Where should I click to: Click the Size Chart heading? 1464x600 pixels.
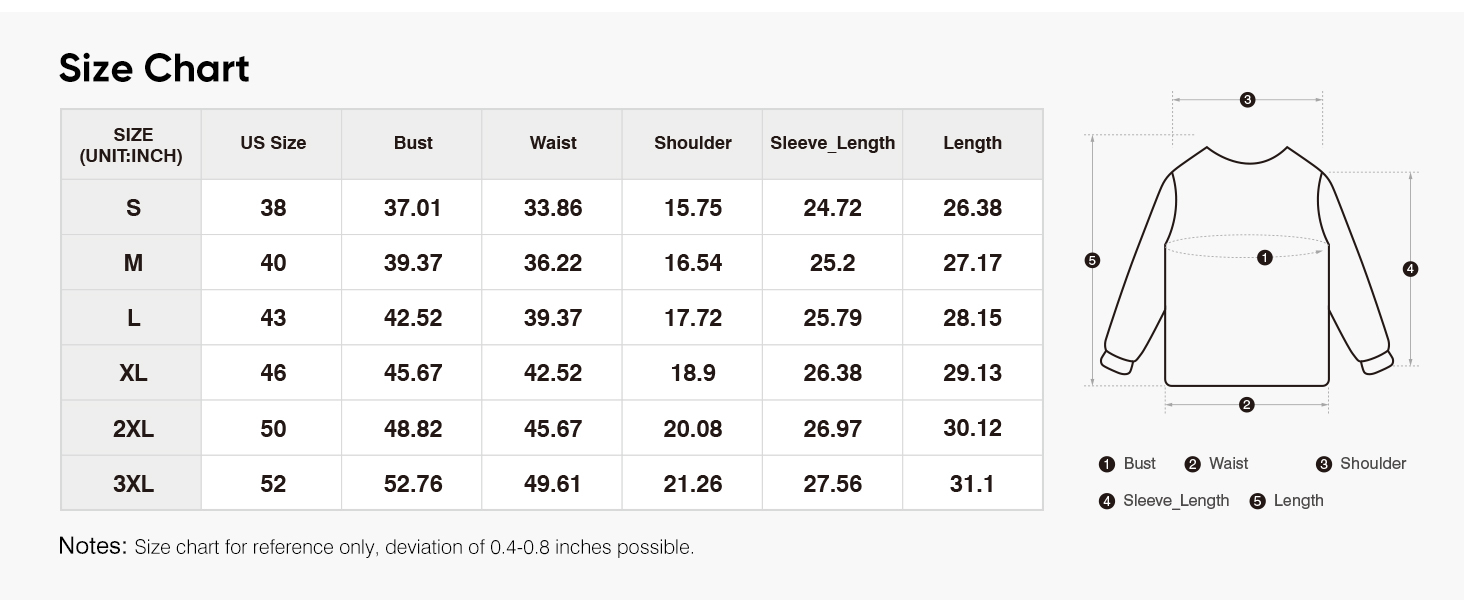click(x=154, y=69)
